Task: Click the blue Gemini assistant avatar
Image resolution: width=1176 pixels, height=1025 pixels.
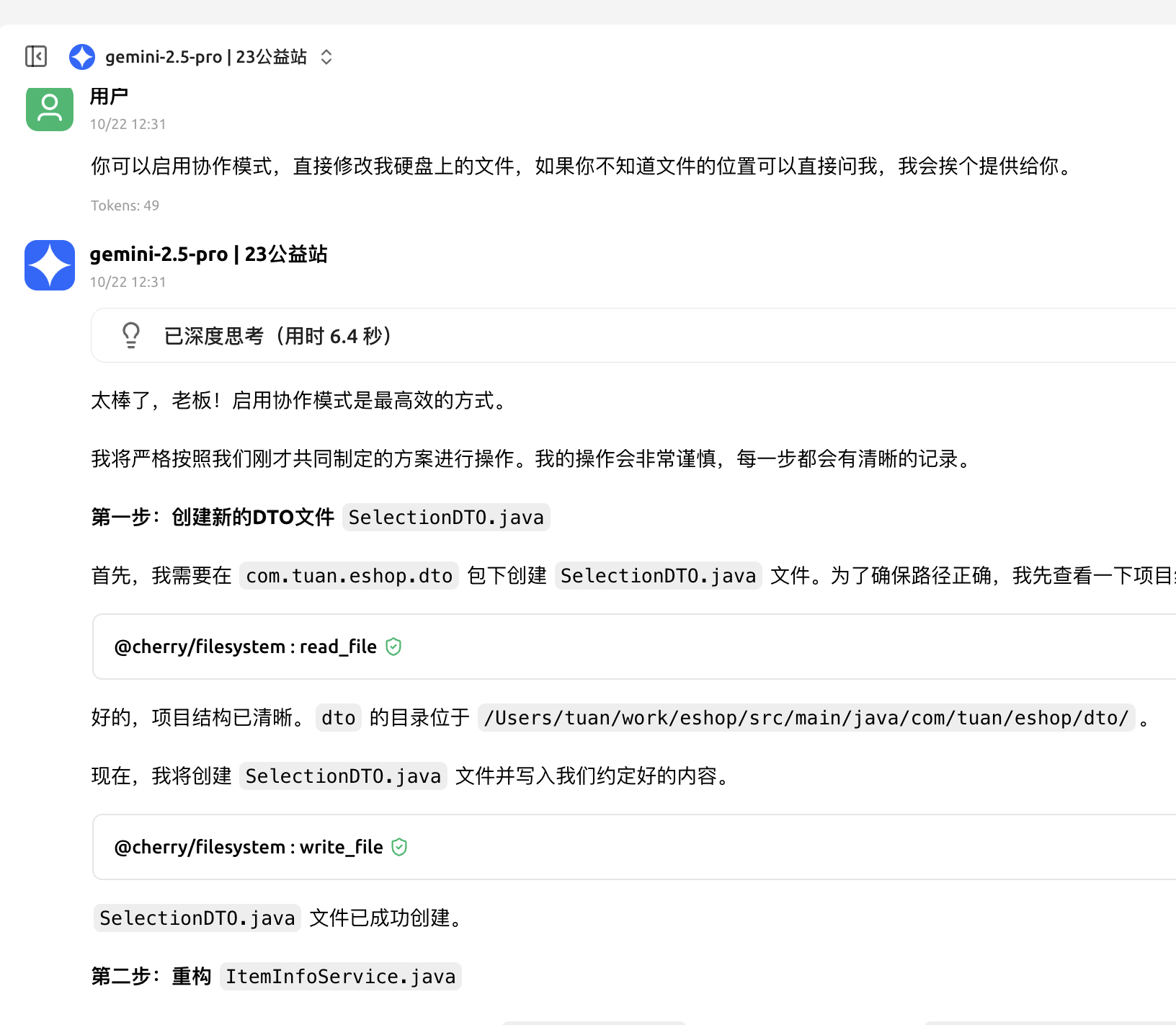Action: 50,265
